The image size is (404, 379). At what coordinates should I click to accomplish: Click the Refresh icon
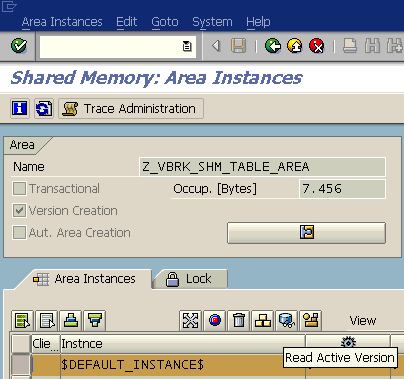click(44, 108)
